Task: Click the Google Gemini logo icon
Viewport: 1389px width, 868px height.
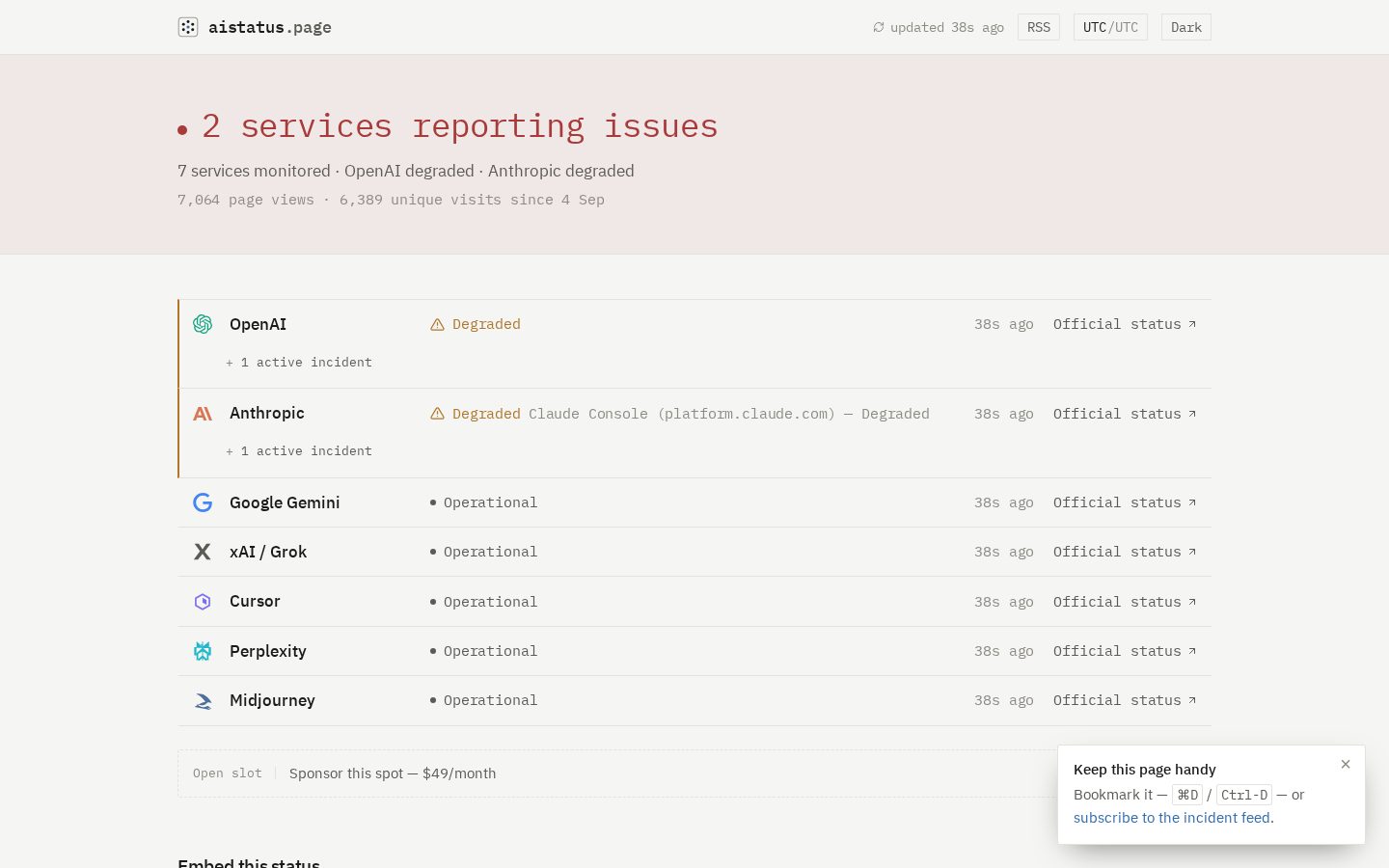Action: pos(203,502)
